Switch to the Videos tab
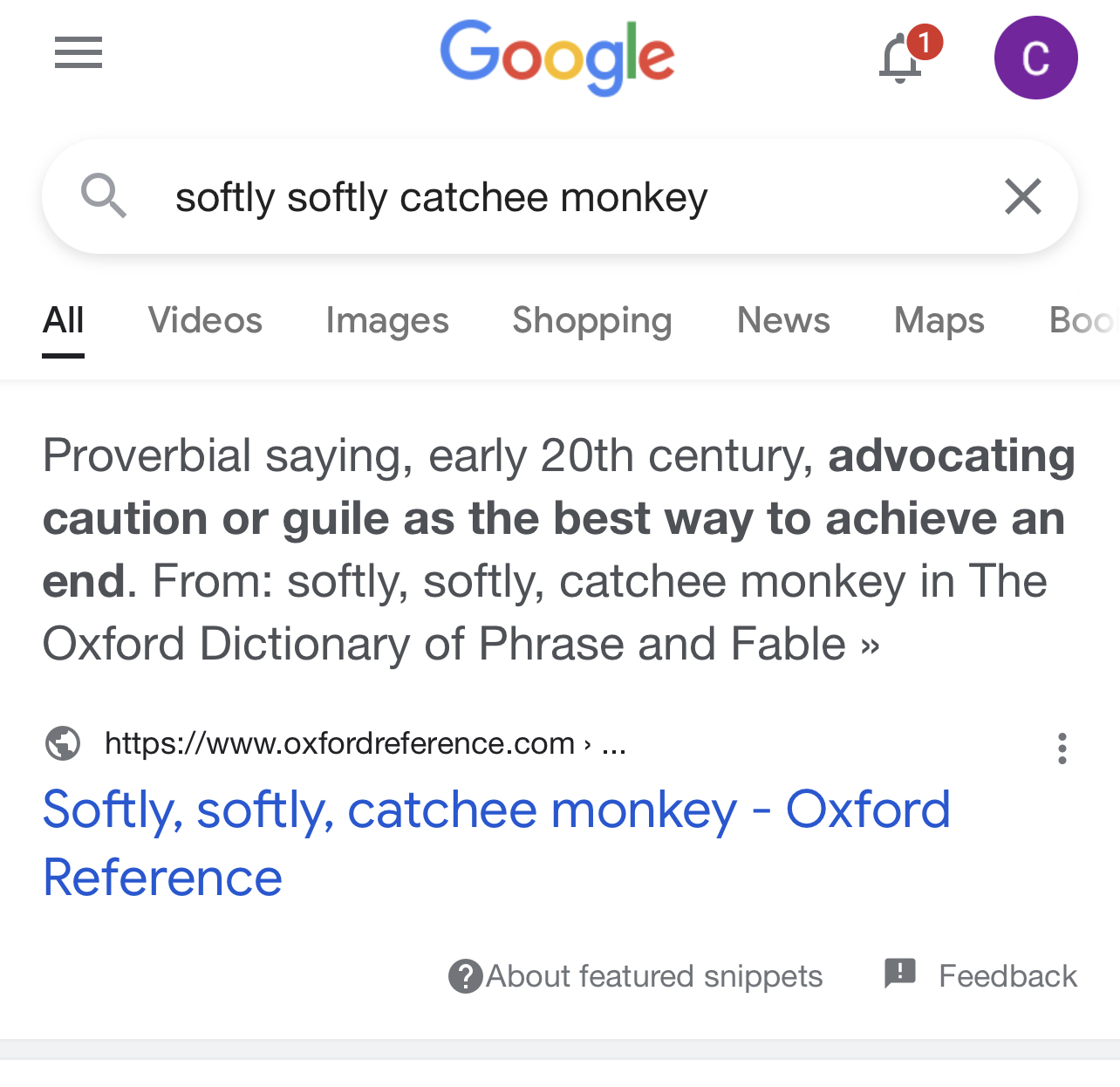This screenshot has width=1120, height=1087. click(205, 321)
